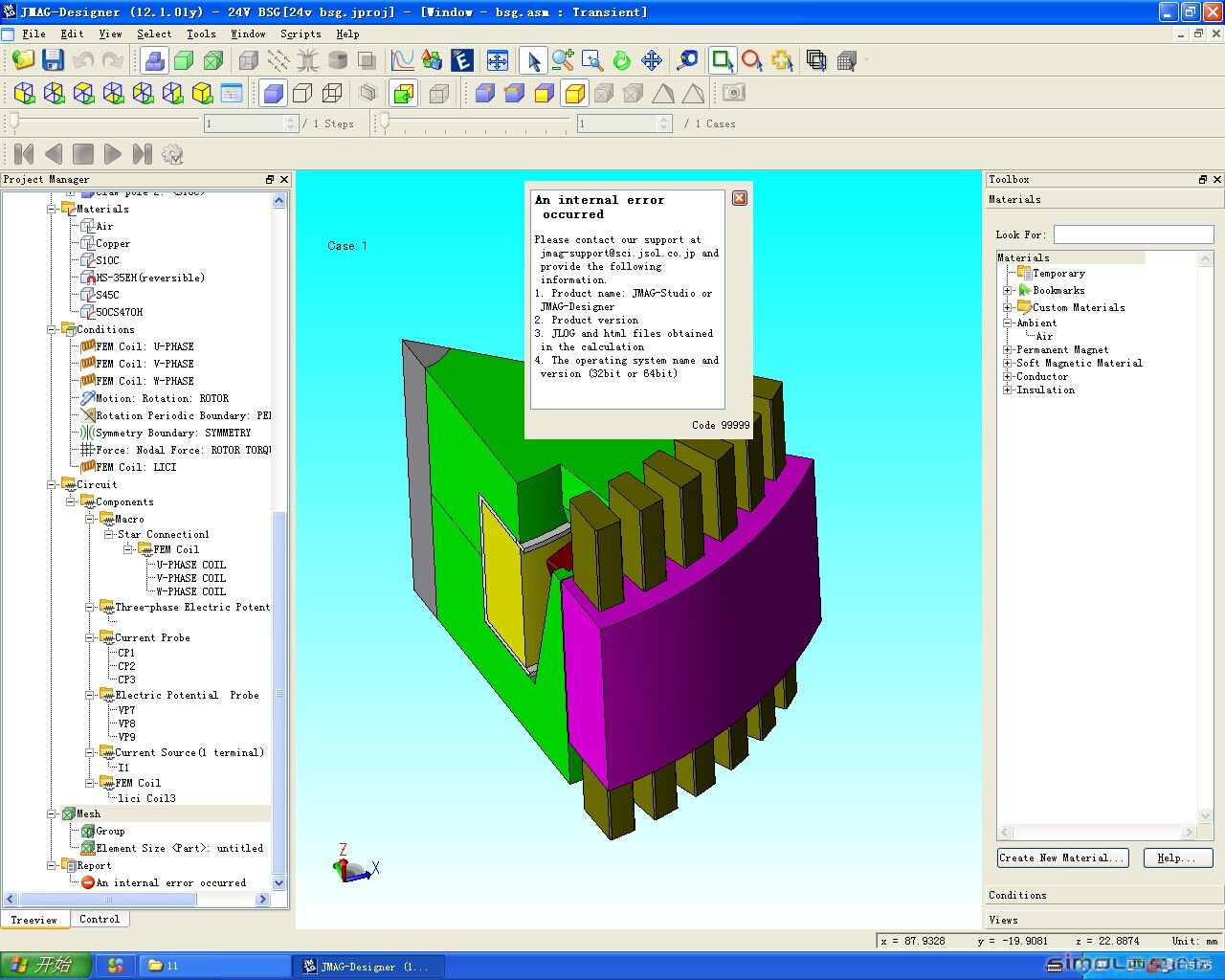This screenshot has height=980, width=1225.
Task: Click the Look For input field
Action: [x=1133, y=234]
